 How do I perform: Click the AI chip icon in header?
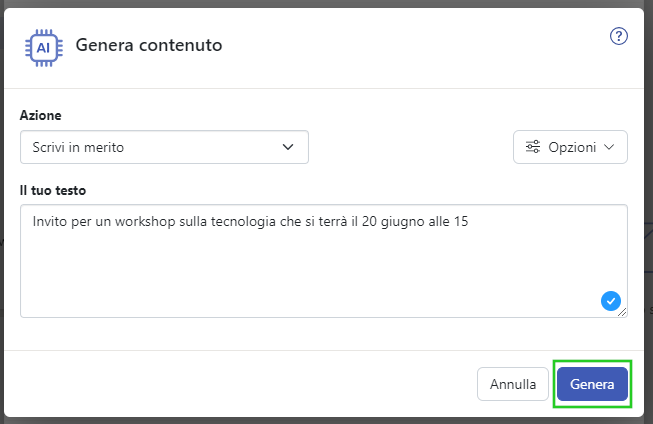tap(44, 48)
